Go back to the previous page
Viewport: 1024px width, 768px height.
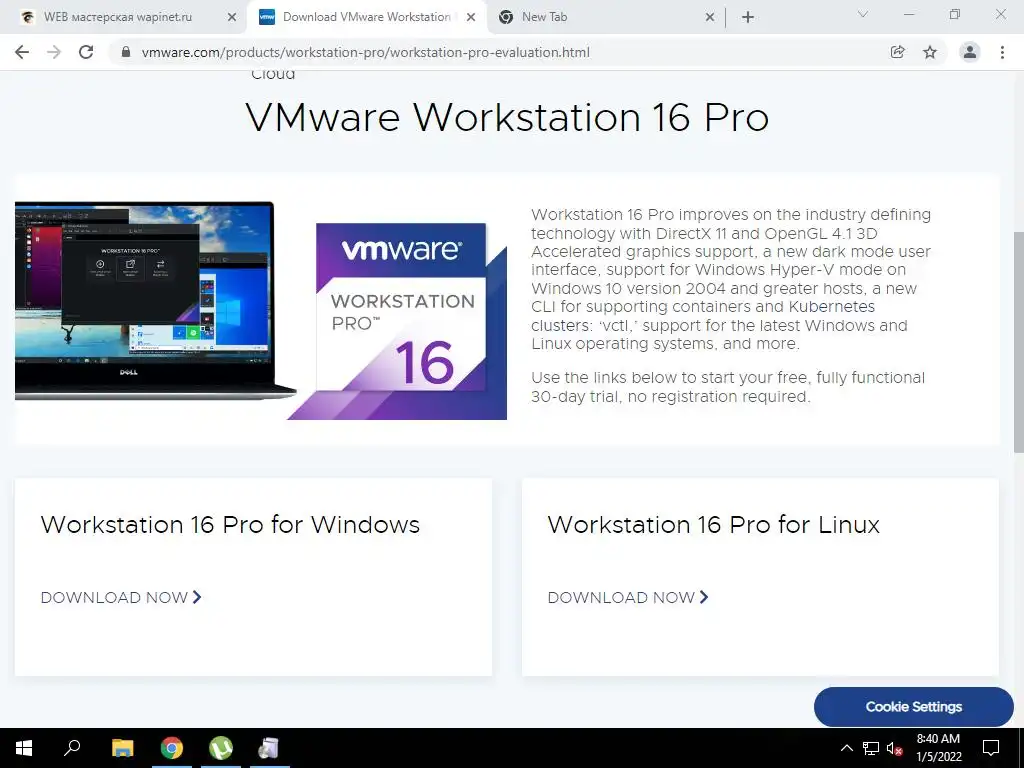pos(22,52)
